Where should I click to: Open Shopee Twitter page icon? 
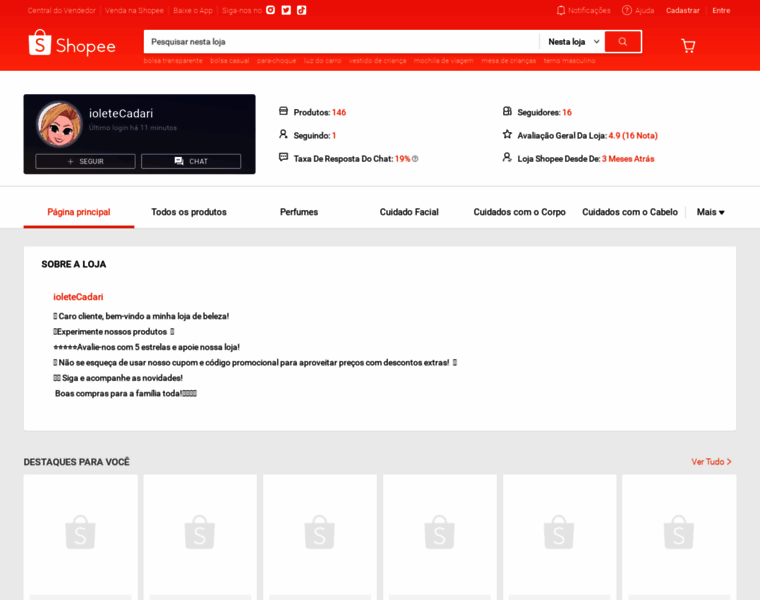286,10
